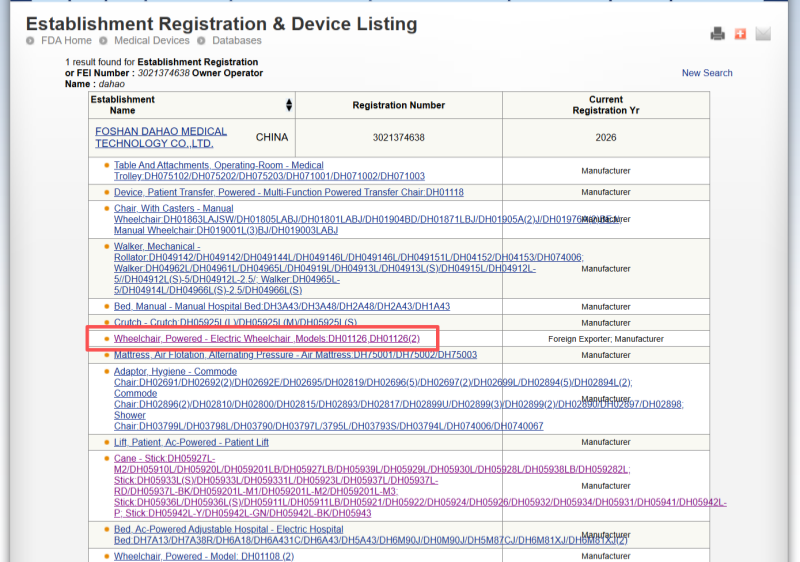Click the email envelope icon
The image size is (800, 562).
coord(763,34)
